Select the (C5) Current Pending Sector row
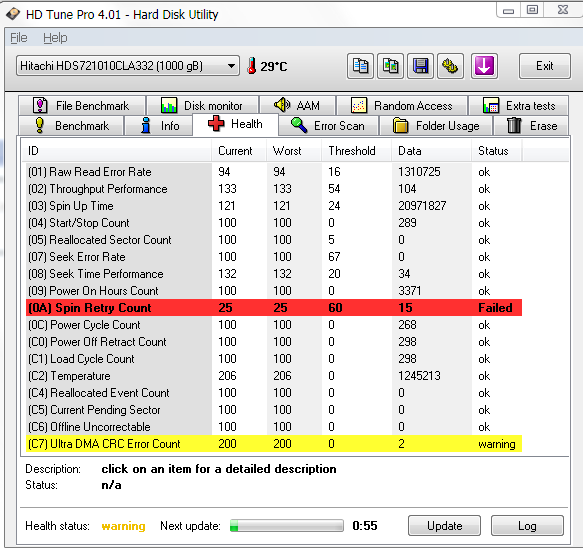583x548 pixels. click(274, 410)
